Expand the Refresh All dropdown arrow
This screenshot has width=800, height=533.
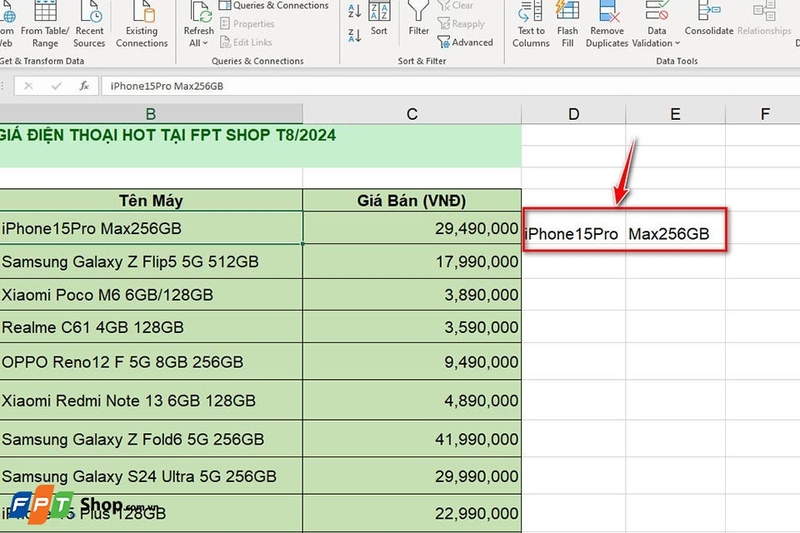tap(205, 43)
